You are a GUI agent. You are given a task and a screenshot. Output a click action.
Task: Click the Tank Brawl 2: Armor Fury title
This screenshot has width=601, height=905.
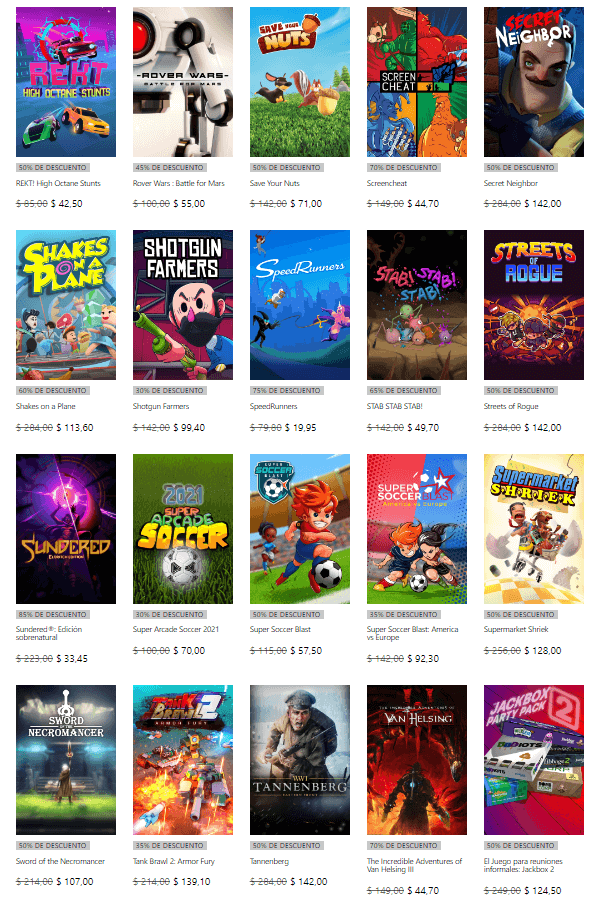(174, 861)
